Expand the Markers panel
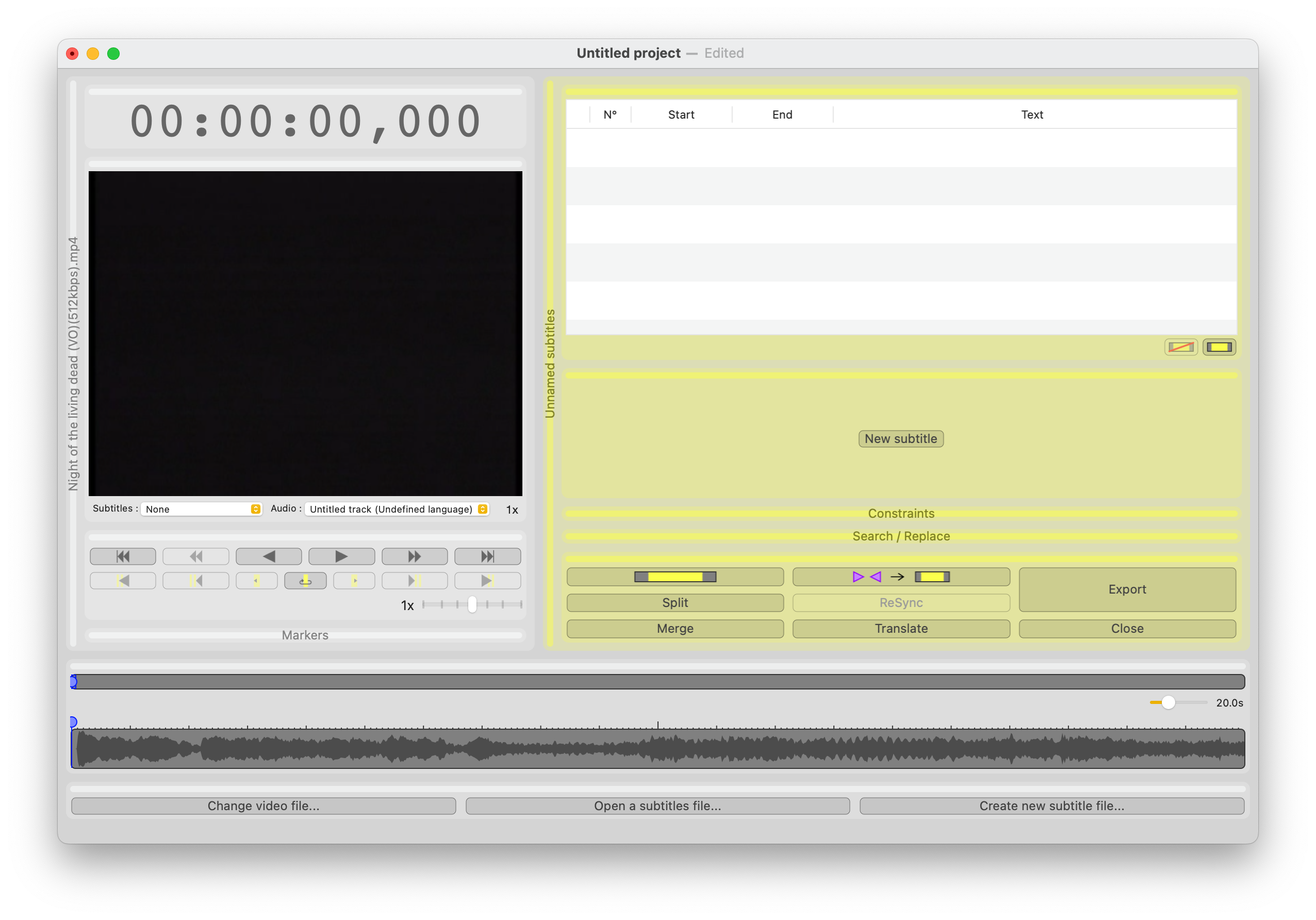Viewport: 1316px width, 920px height. [305, 635]
